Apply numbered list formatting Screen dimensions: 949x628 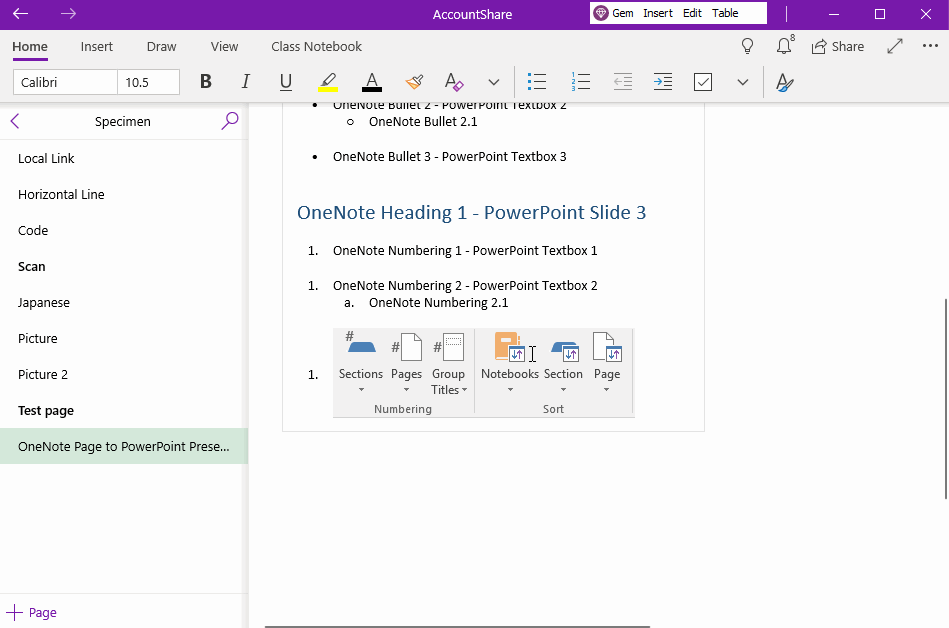click(x=581, y=82)
